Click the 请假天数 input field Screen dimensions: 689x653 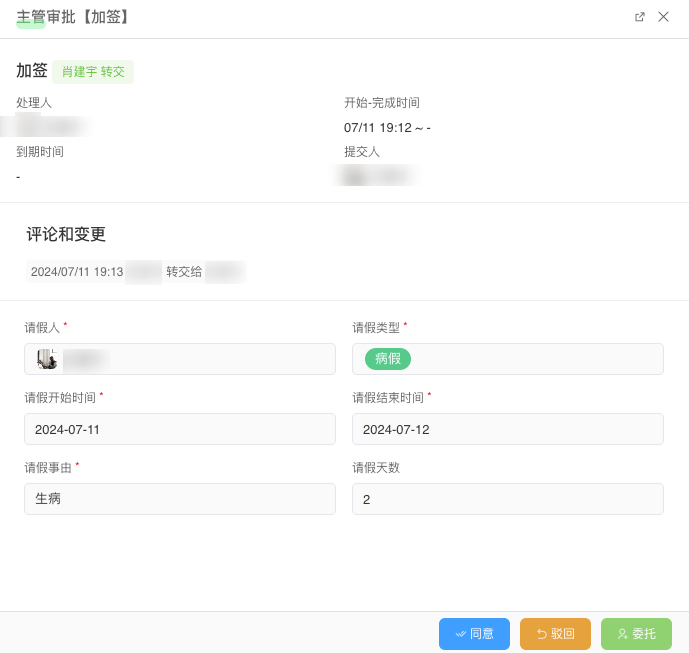tap(507, 499)
